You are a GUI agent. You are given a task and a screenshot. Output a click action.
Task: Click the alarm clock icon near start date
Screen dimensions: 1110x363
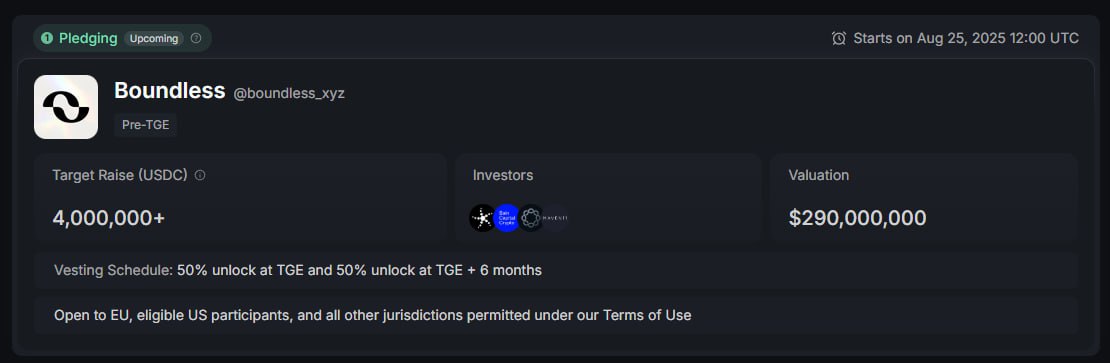click(839, 38)
